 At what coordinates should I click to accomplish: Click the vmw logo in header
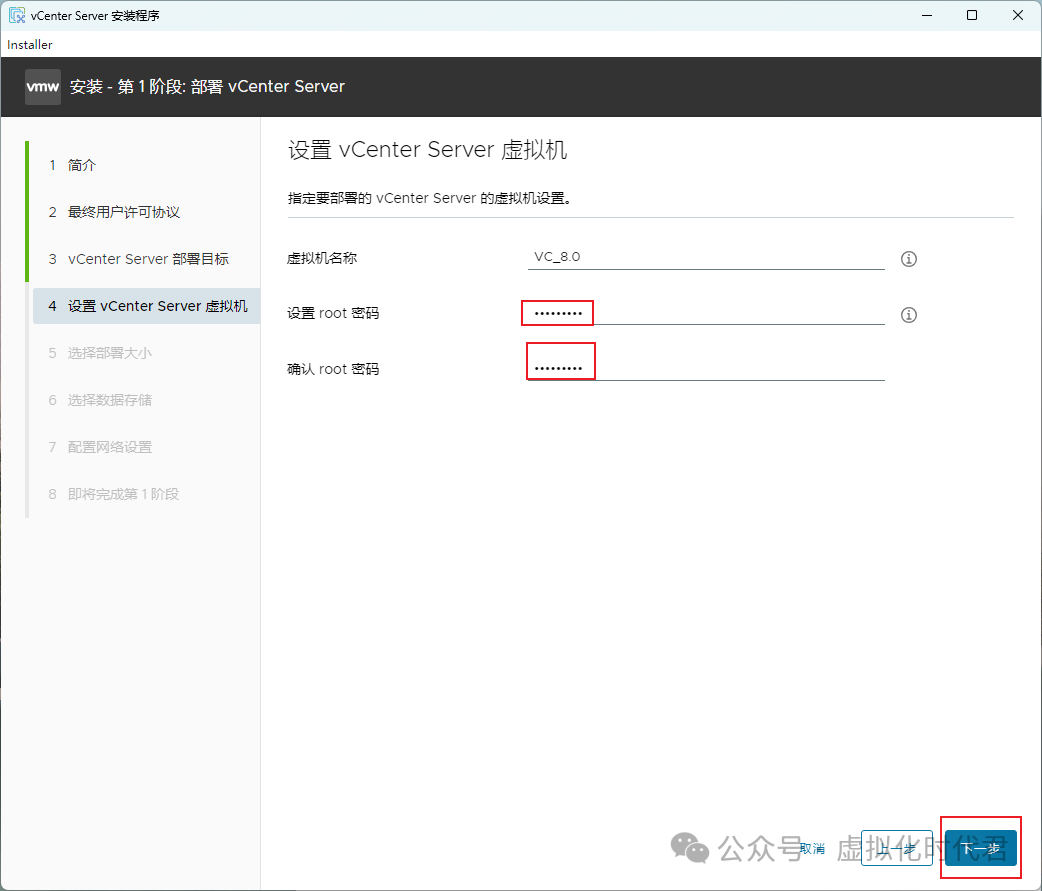(43, 86)
